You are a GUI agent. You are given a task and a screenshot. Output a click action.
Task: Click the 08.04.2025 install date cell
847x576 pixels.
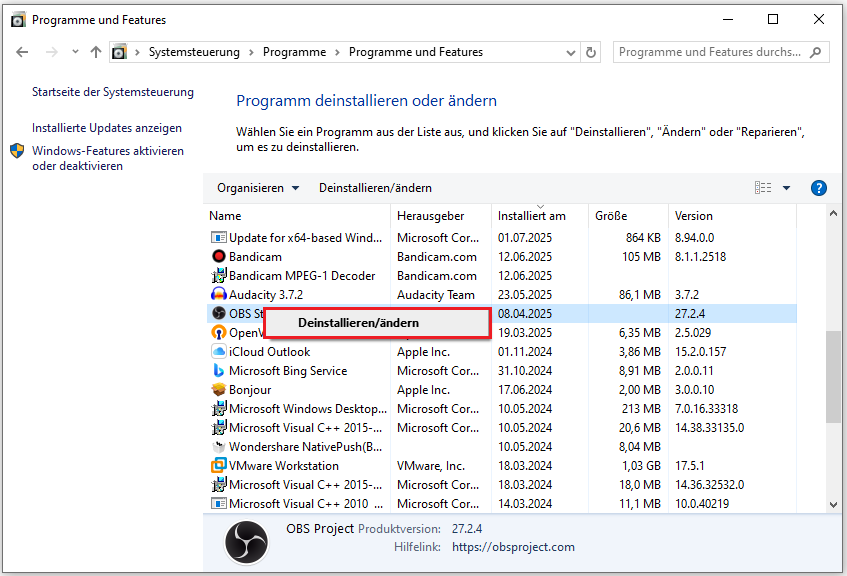coord(525,313)
